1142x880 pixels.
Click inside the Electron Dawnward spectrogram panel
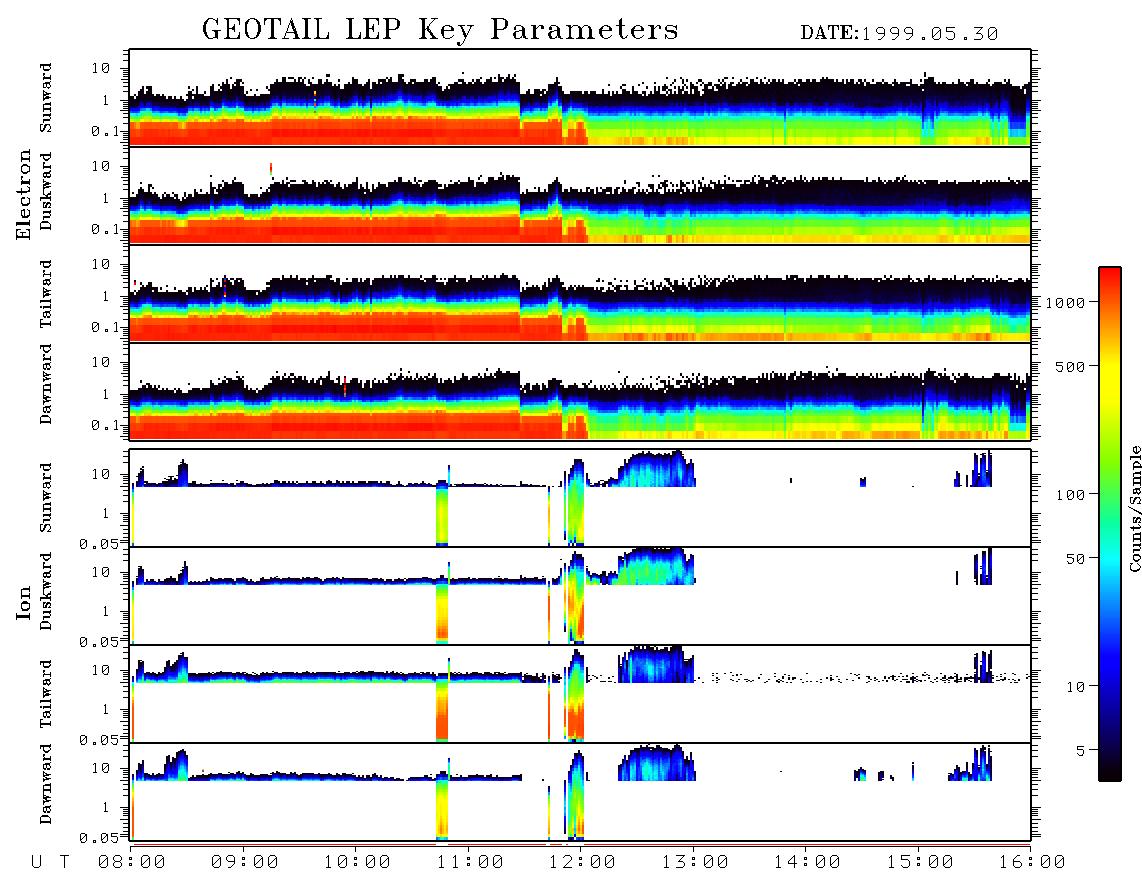(x=580, y=391)
